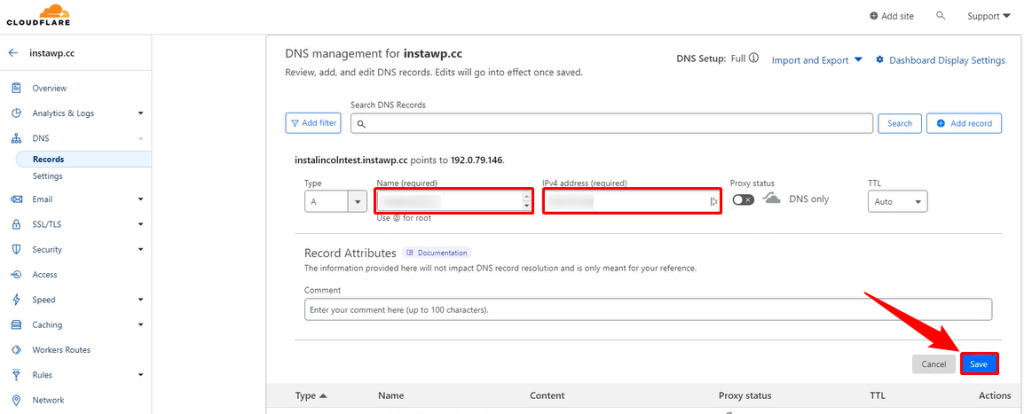Click the Rules funnel icon
1024x414 pixels.
click(17, 375)
